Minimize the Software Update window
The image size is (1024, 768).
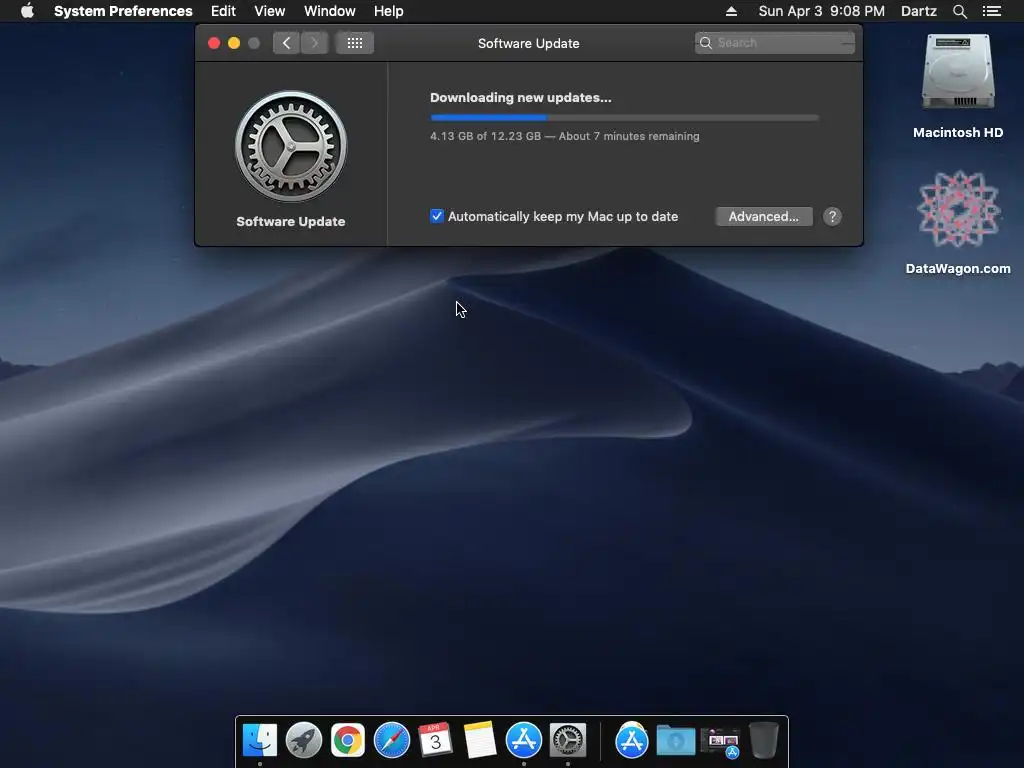[234, 43]
